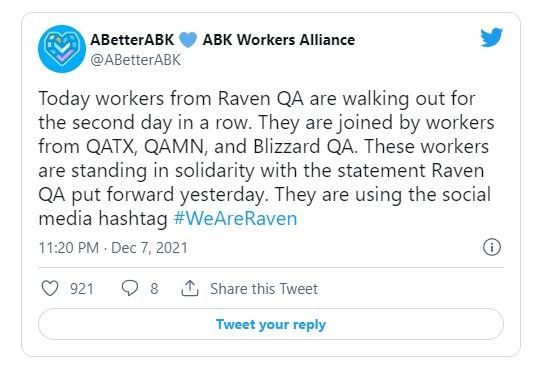Click the reply speech bubble icon

(130, 288)
